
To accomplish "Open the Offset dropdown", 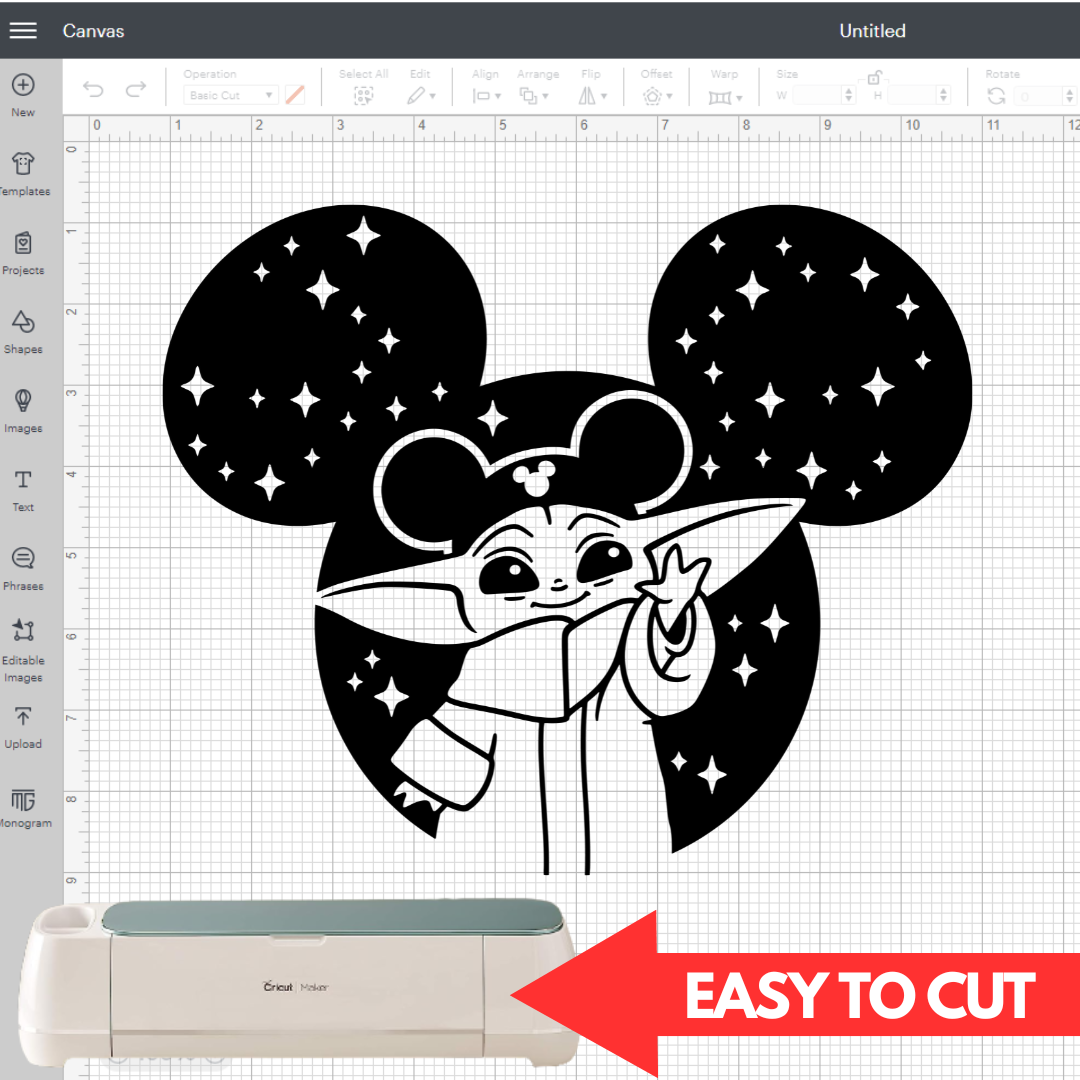I will [657, 96].
